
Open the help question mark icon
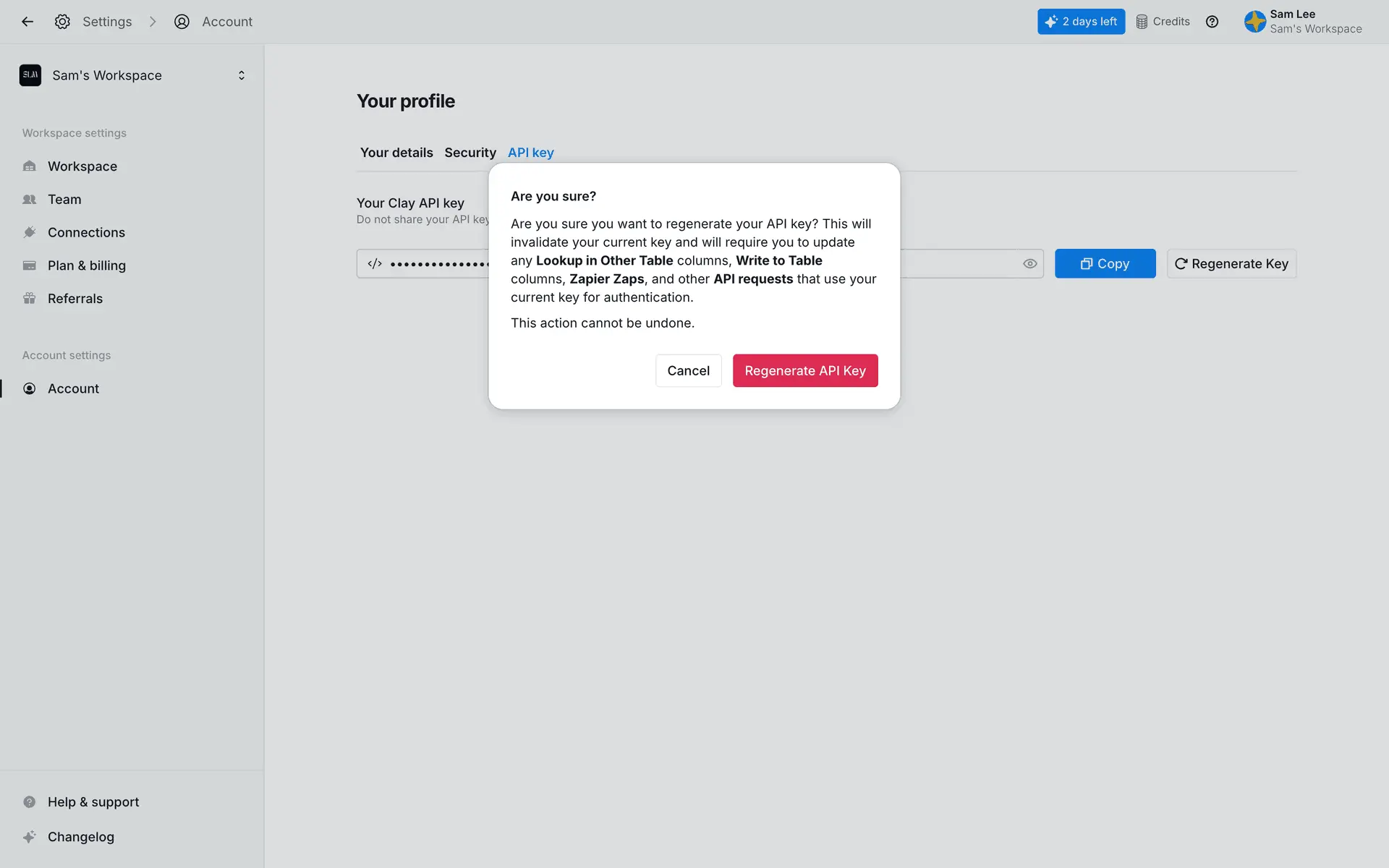pos(1212,22)
